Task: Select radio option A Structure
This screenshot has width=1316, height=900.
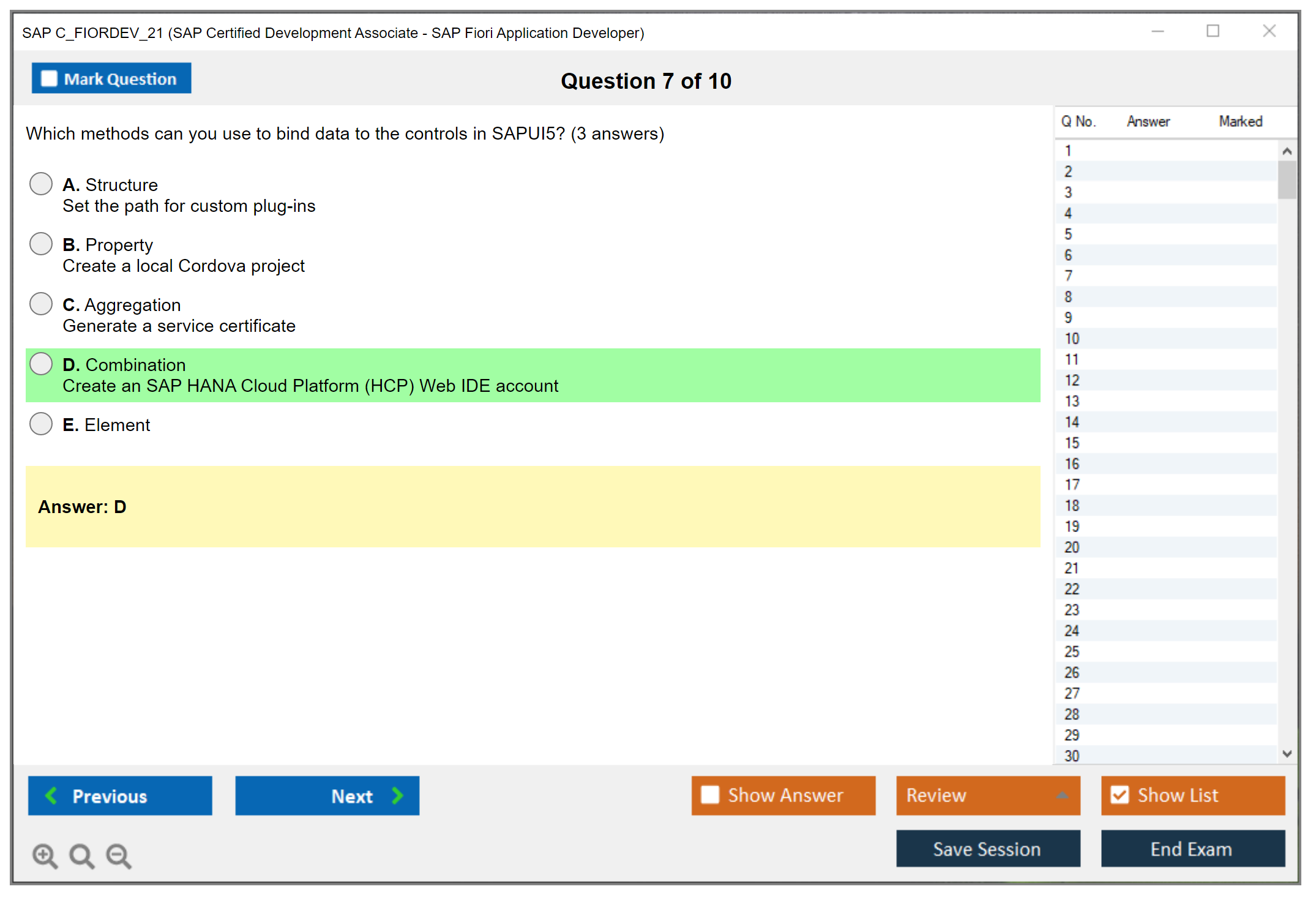Action: click(x=41, y=184)
